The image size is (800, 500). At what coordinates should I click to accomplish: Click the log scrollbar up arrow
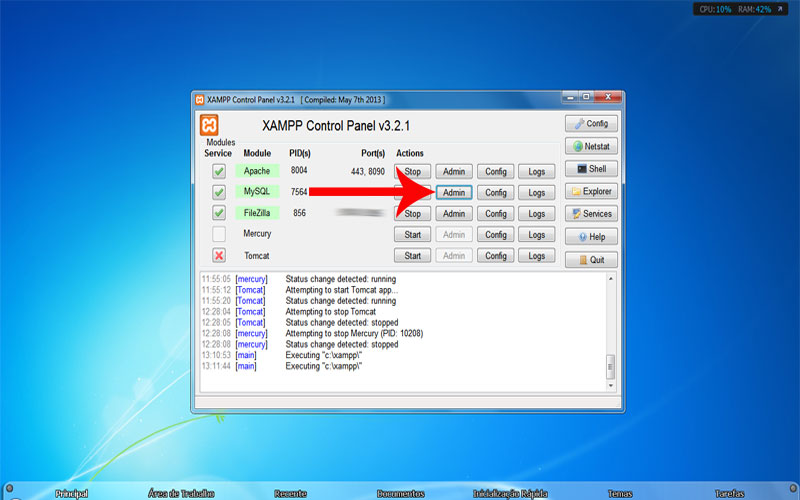point(610,279)
